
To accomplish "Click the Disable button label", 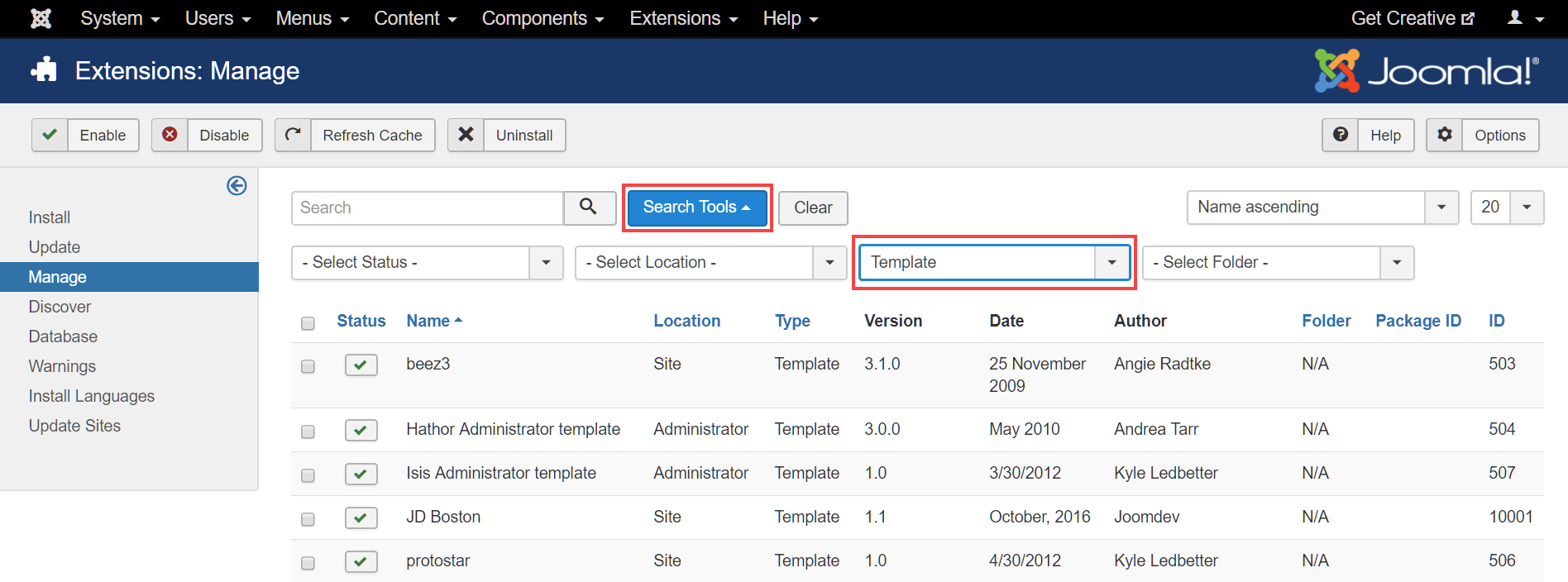I will point(224,135).
